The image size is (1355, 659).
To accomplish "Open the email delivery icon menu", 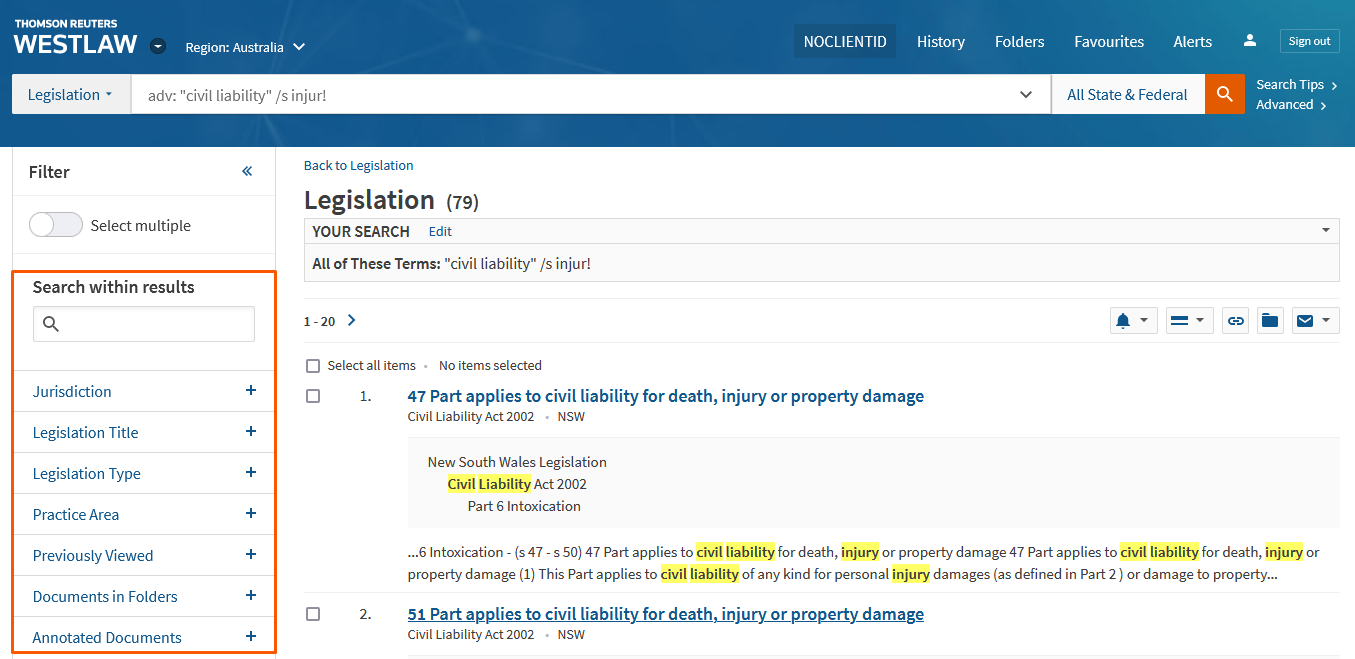I will tap(1315, 321).
